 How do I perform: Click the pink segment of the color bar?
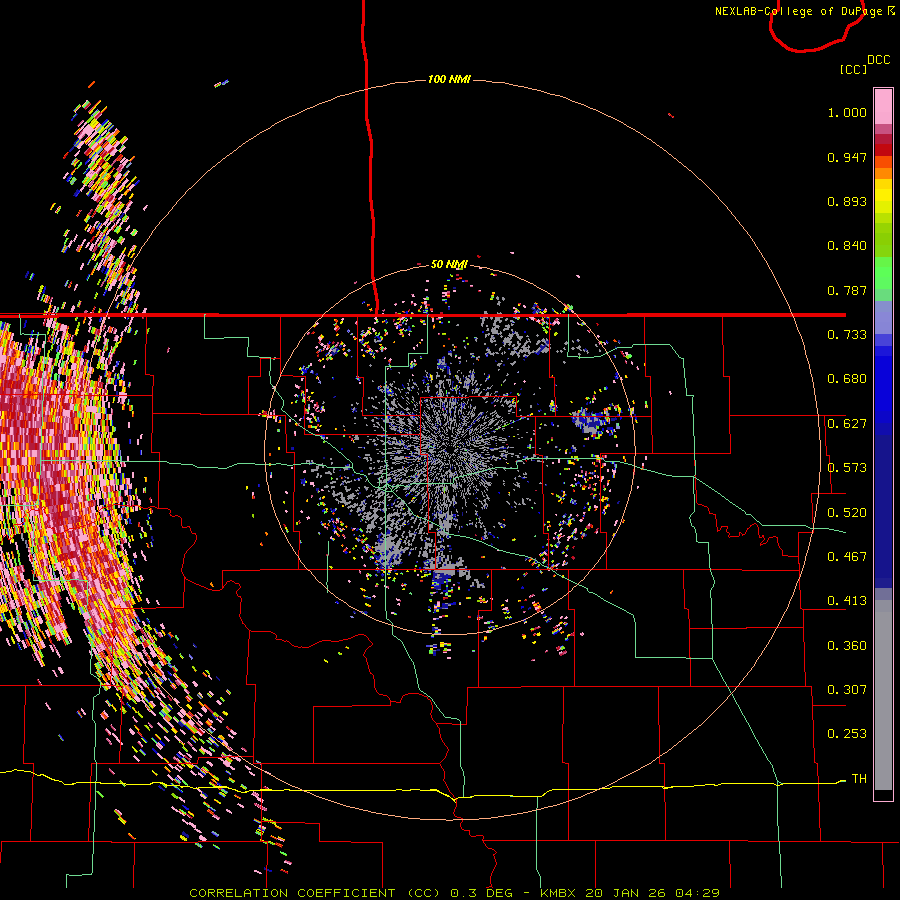[x=883, y=106]
